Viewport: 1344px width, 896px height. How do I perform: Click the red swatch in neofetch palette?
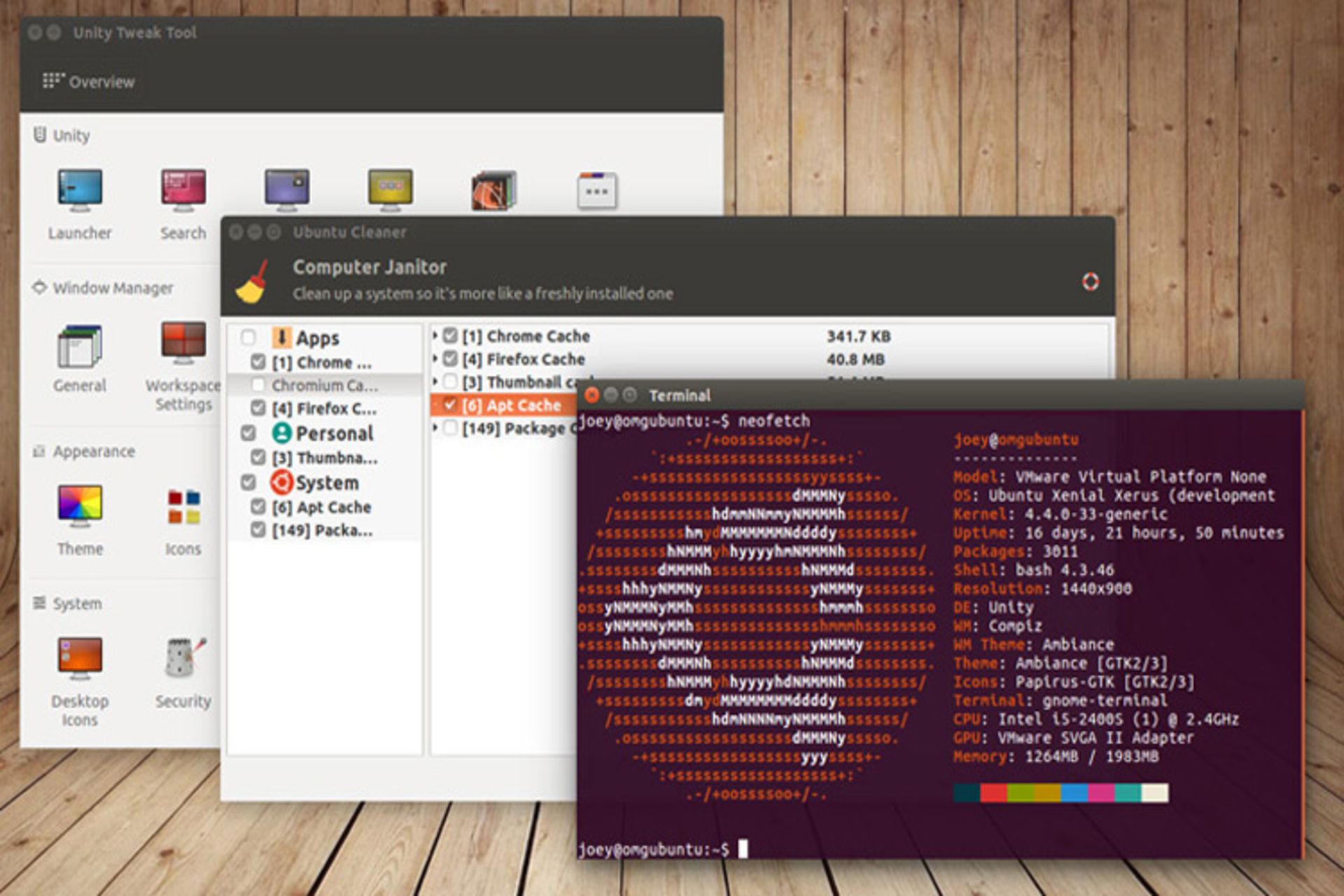click(x=993, y=792)
